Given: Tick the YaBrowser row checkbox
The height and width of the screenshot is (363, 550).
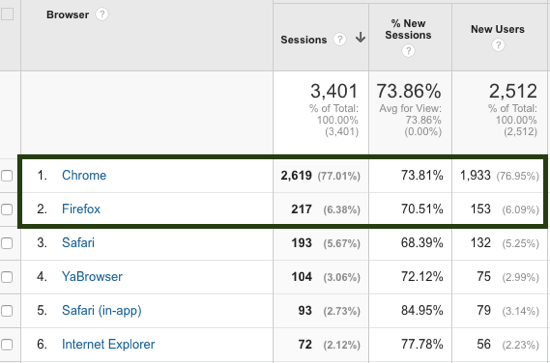Looking at the screenshot, I should click(7, 277).
